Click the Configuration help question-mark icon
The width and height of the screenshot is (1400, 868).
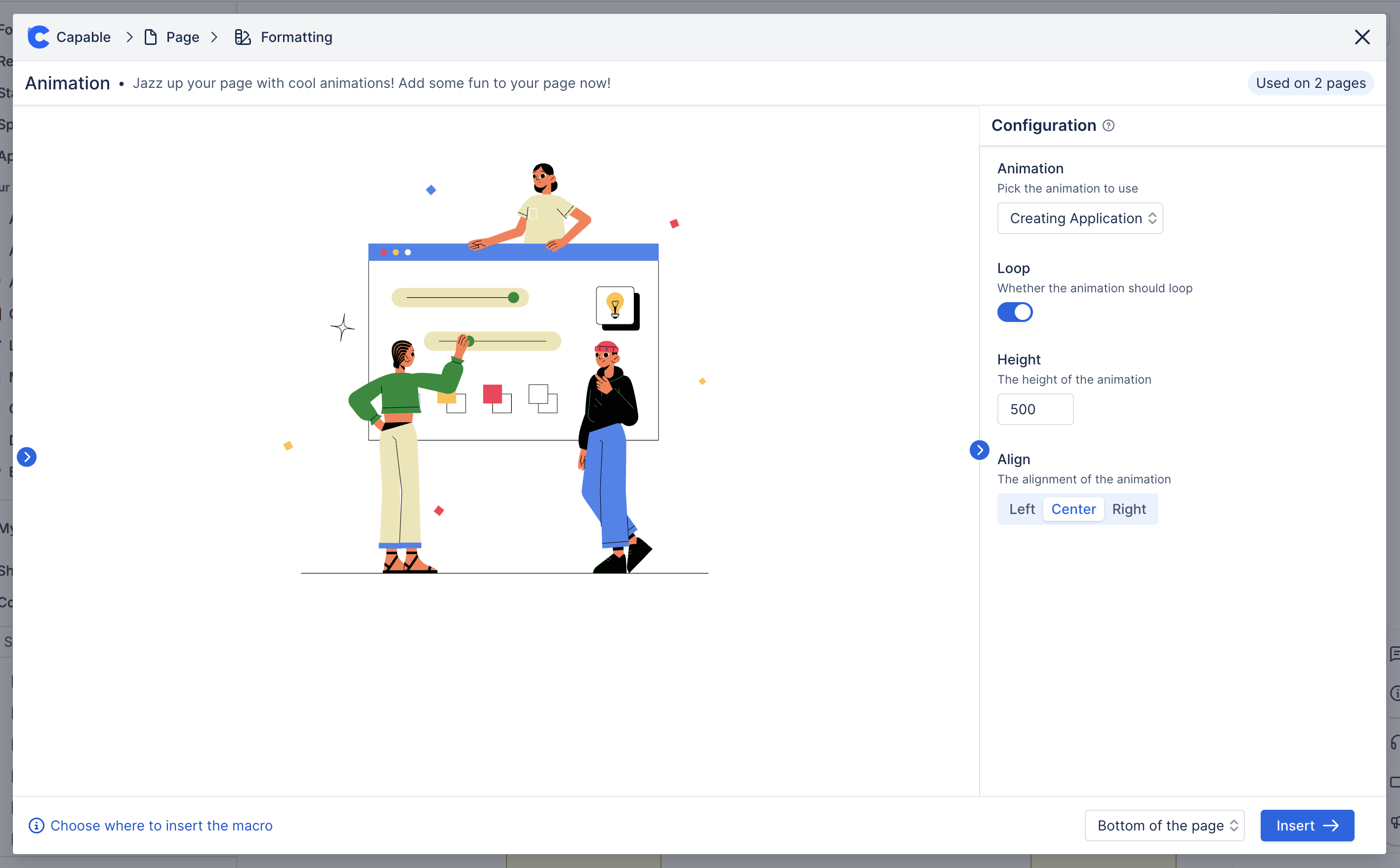(1109, 126)
